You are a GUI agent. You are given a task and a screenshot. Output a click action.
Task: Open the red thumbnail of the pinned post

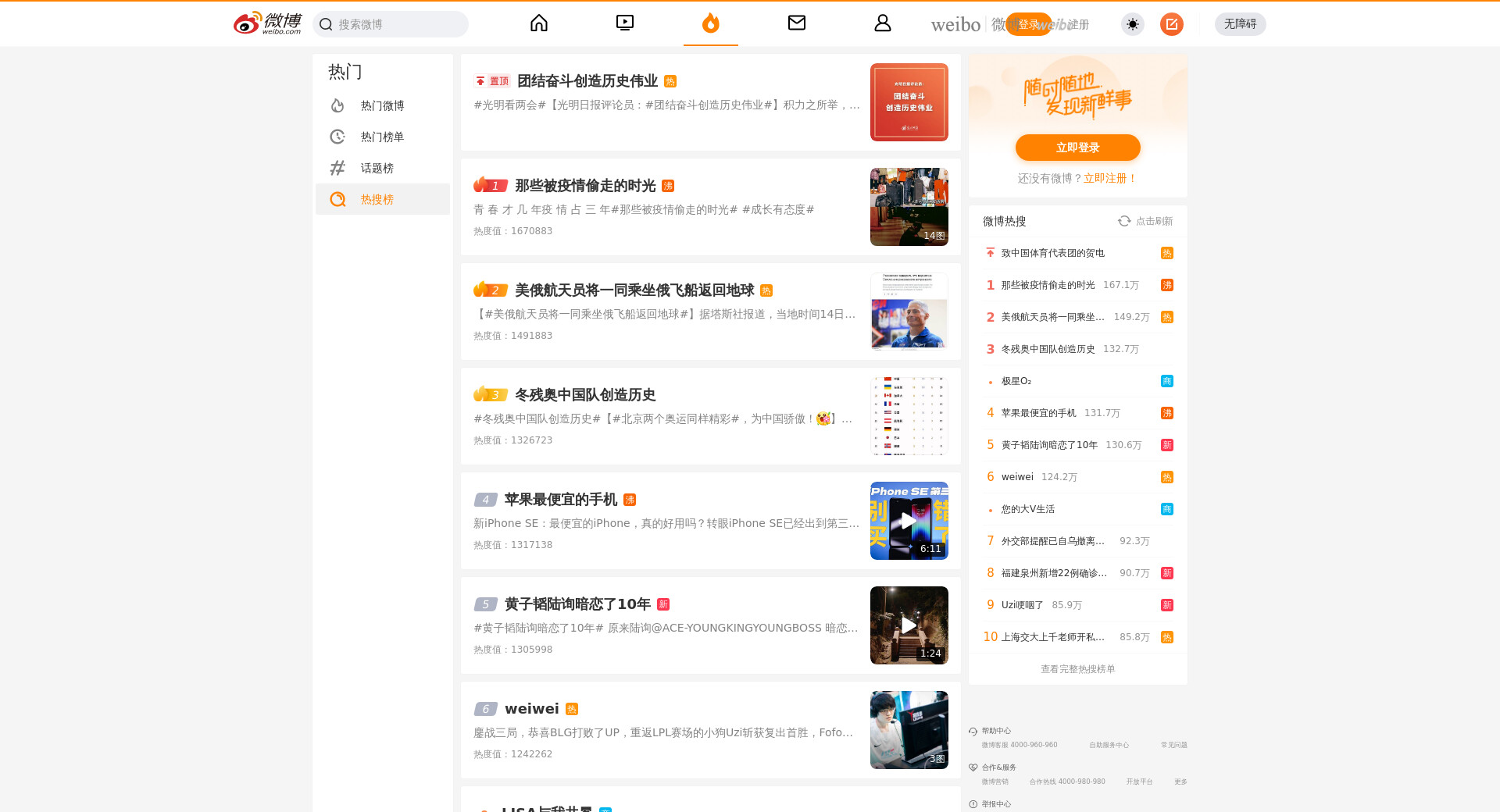(909, 102)
